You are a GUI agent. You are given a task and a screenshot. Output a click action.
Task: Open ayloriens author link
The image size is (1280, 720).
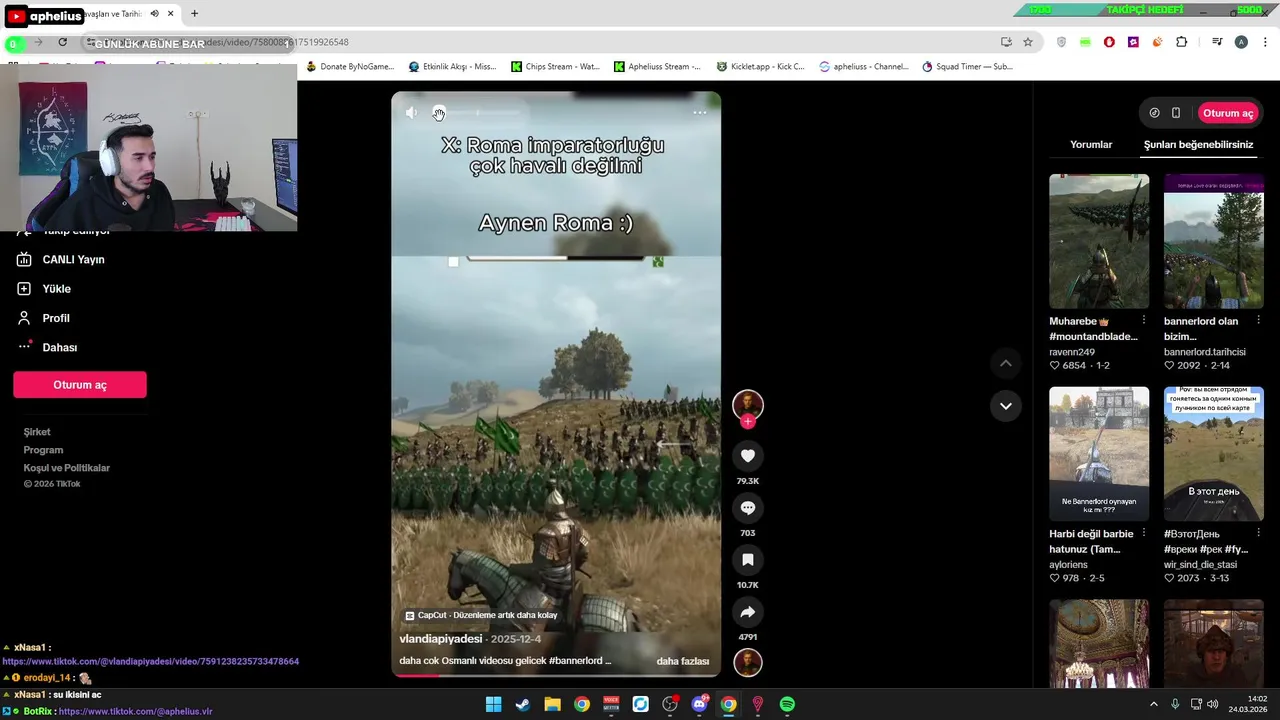click(x=1068, y=565)
